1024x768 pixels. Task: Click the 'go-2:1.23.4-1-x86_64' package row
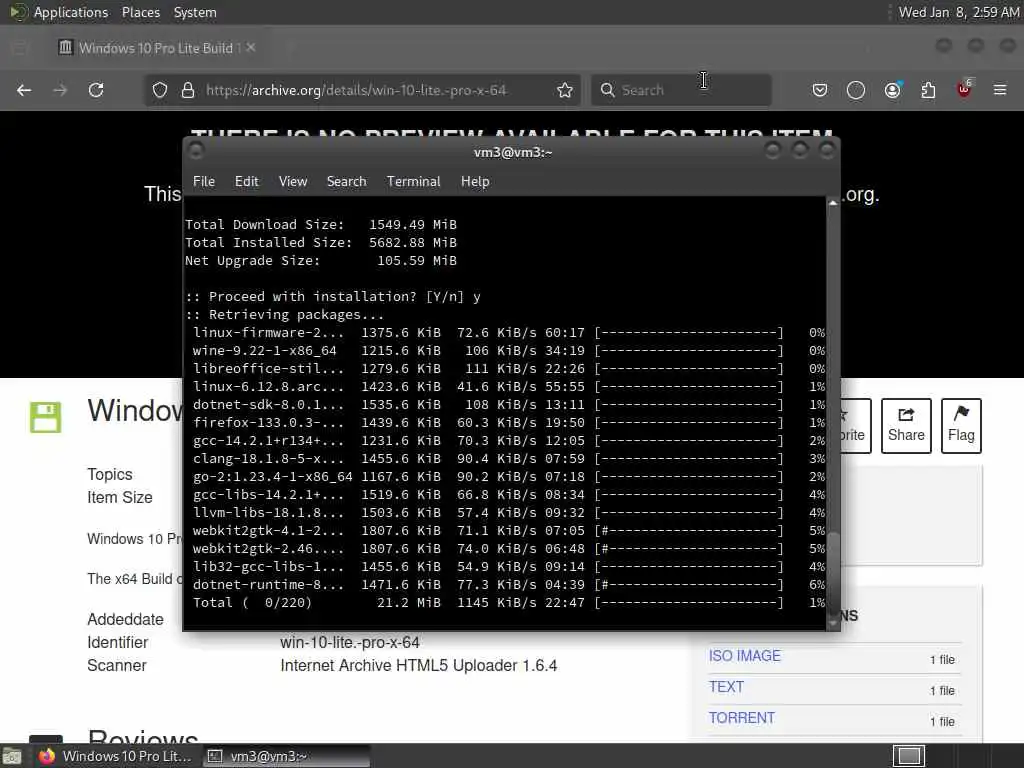508,477
